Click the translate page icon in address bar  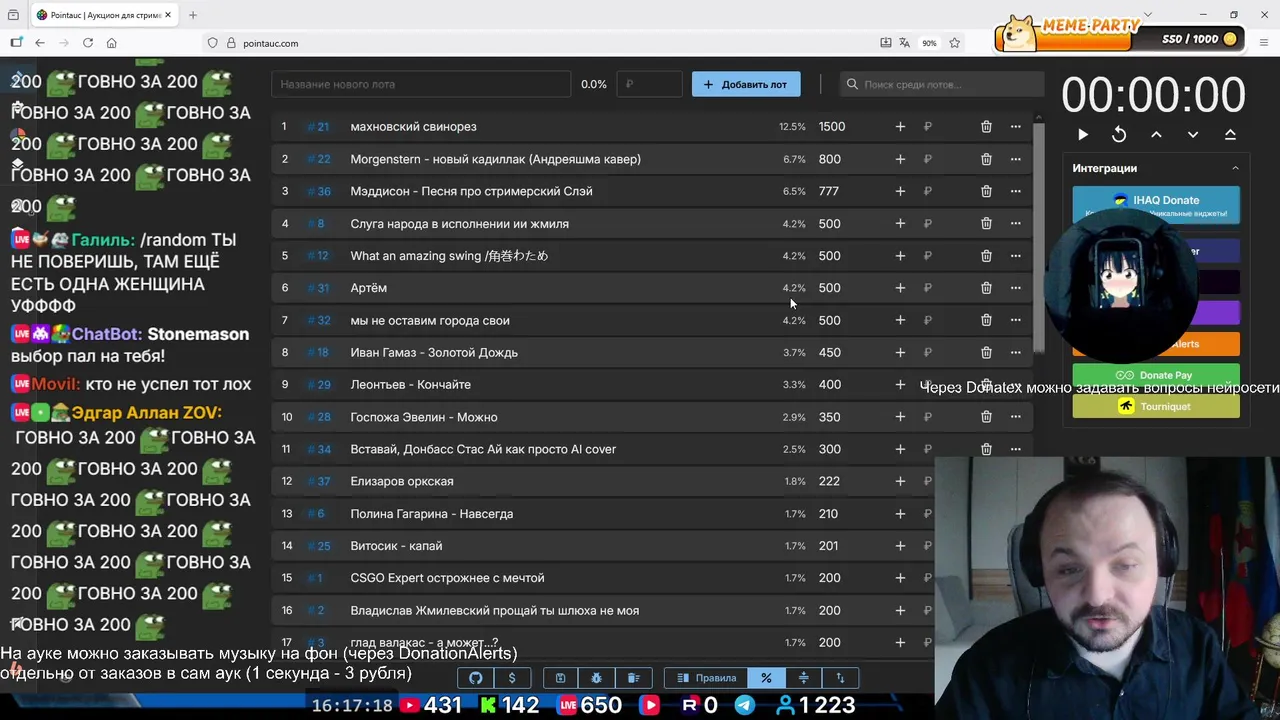pyautogui.click(x=905, y=43)
